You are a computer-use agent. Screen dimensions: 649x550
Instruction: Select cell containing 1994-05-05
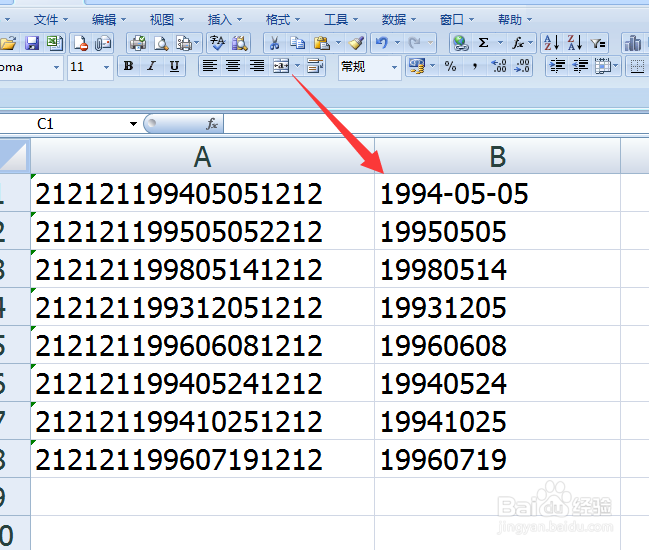(497, 193)
